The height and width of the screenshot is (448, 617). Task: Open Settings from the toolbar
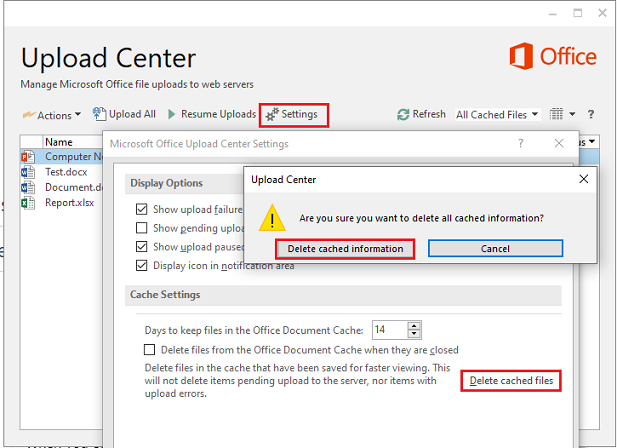coord(294,115)
